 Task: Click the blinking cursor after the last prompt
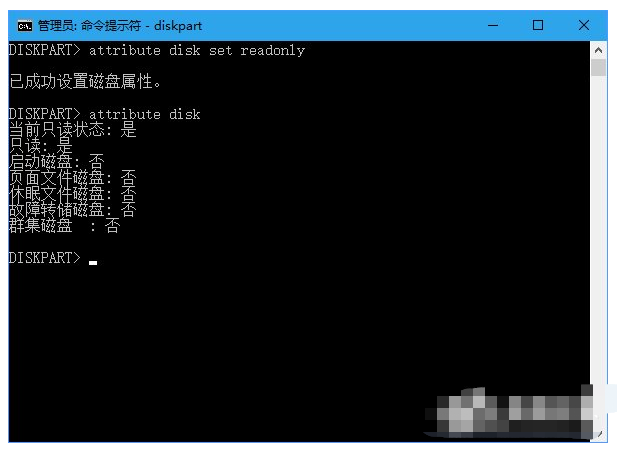93,263
